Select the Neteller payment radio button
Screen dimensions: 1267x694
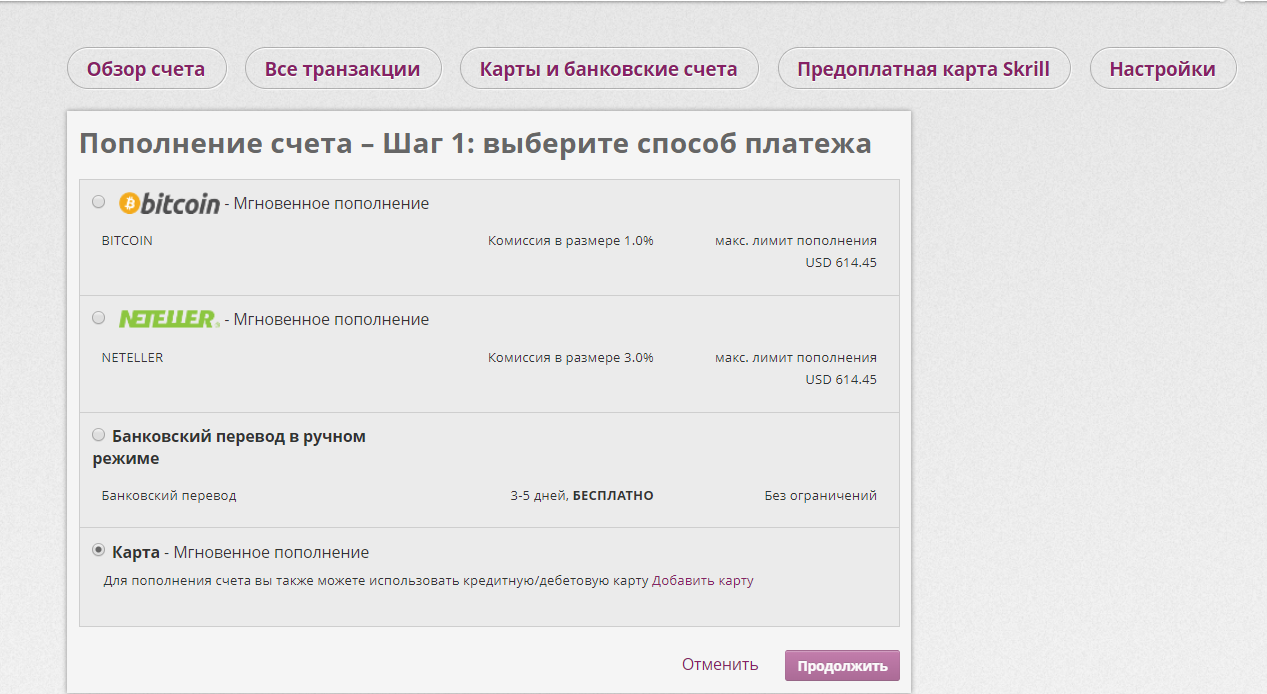click(x=98, y=318)
